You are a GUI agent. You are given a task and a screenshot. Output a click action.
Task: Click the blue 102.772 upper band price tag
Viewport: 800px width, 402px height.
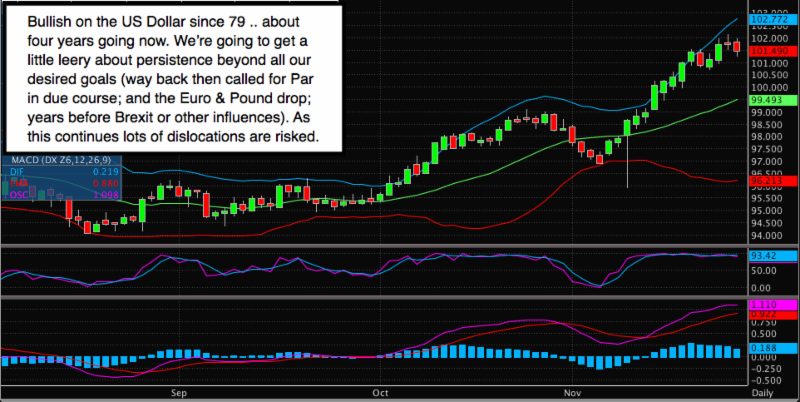click(770, 20)
